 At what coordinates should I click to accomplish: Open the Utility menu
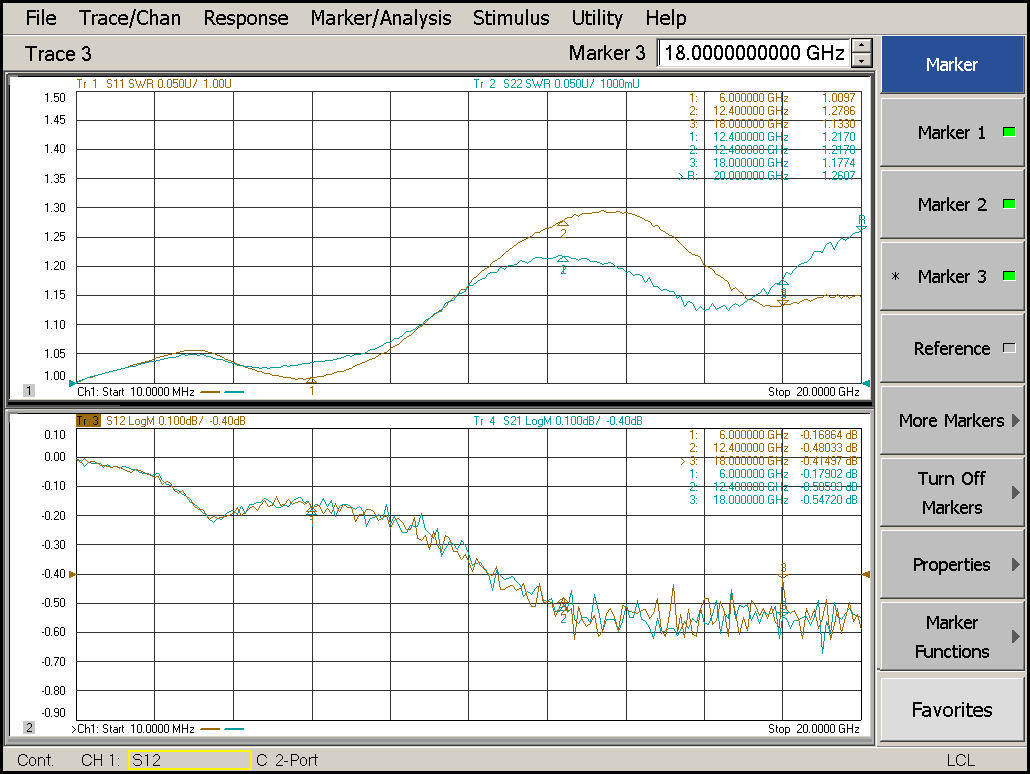click(596, 18)
